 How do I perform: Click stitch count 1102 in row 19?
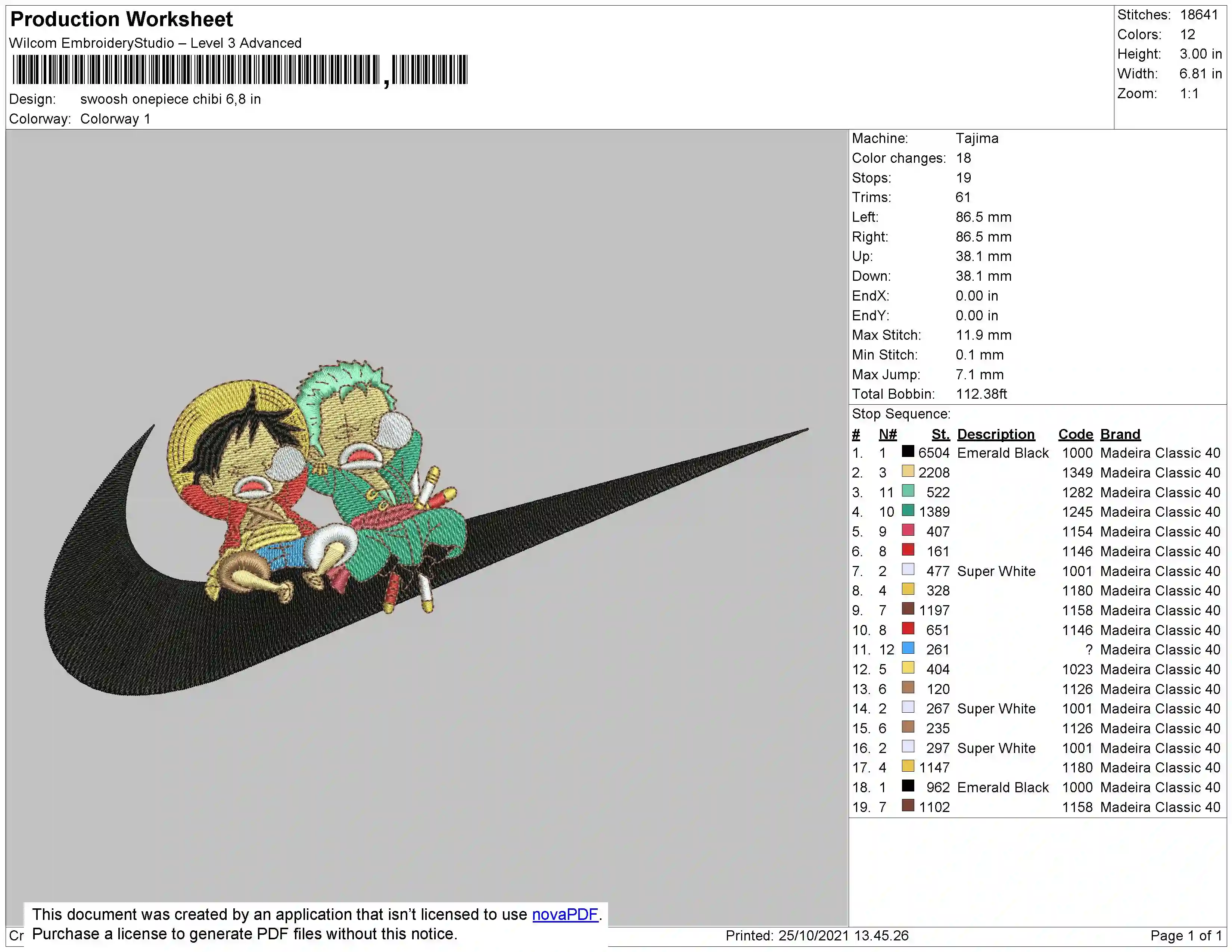coord(934,807)
